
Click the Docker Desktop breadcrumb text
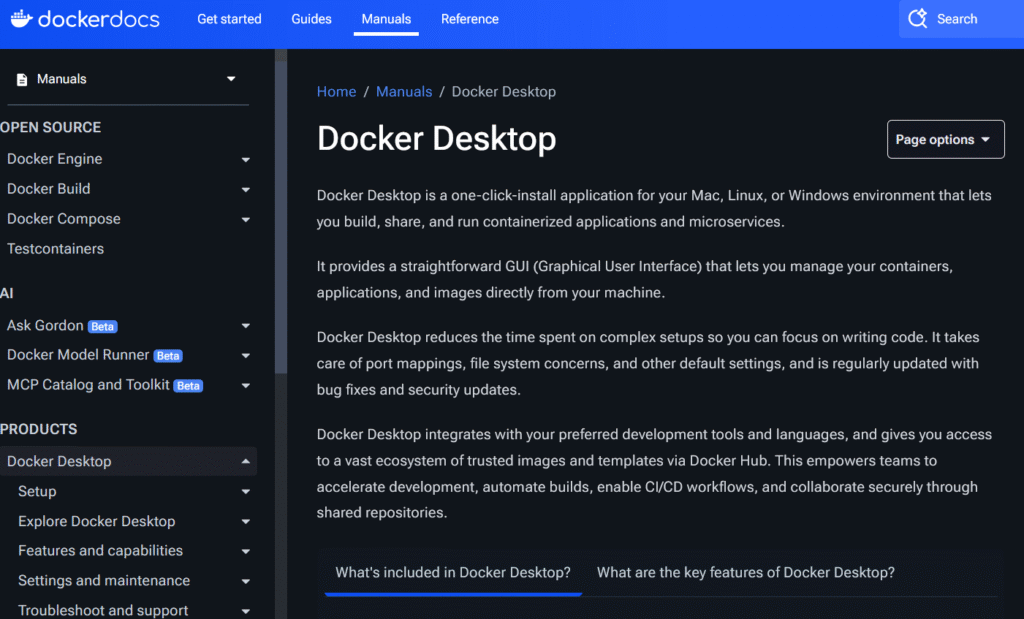pos(504,91)
